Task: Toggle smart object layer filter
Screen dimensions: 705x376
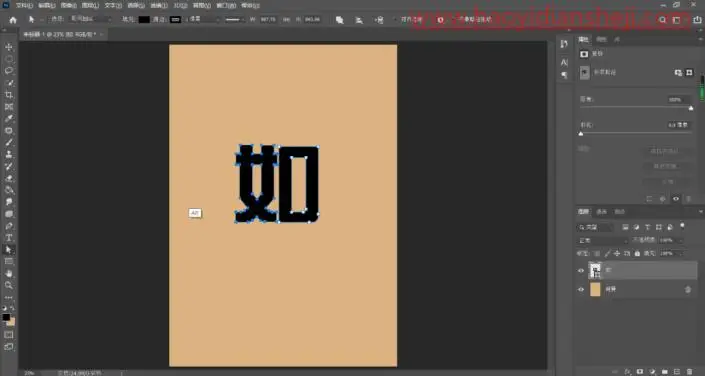Action: coord(670,227)
